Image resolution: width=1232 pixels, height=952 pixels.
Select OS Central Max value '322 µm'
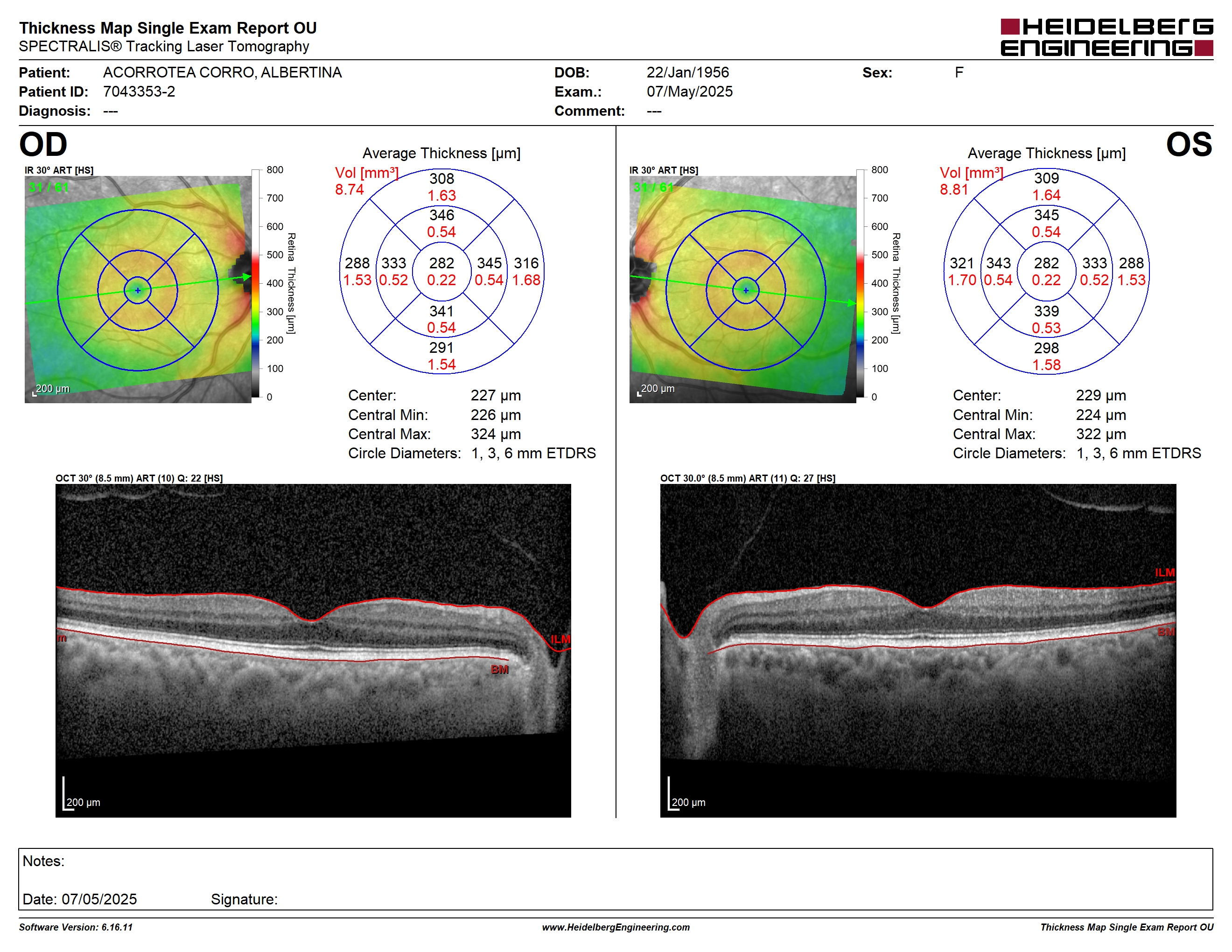coord(1100,434)
